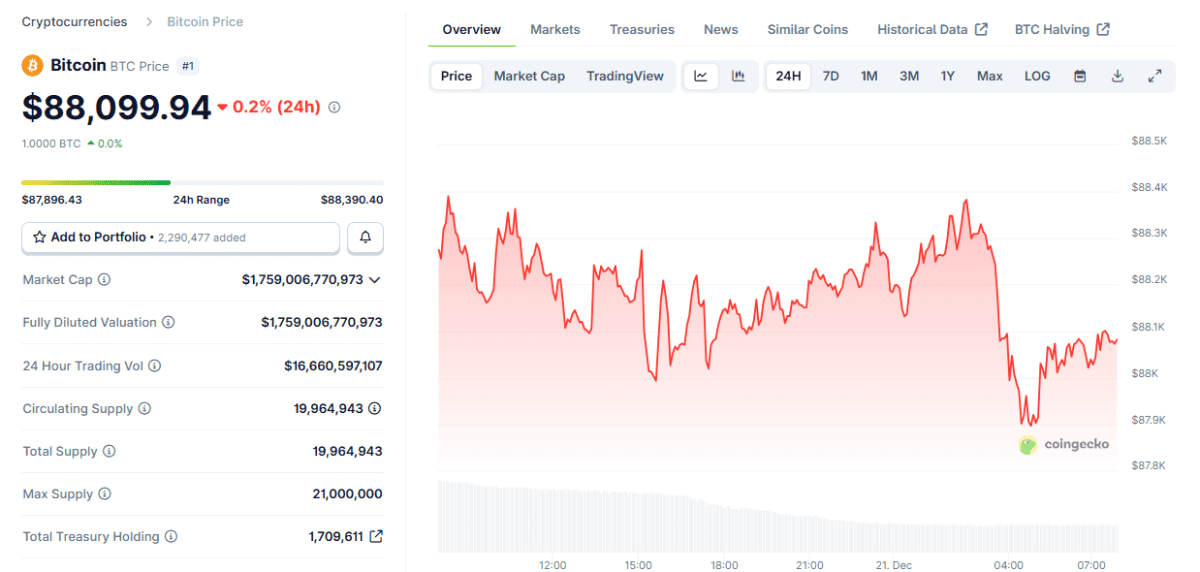Open Total Treasury Holding info icon
This screenshot has width=1200, height=572.
coord(171,537)
